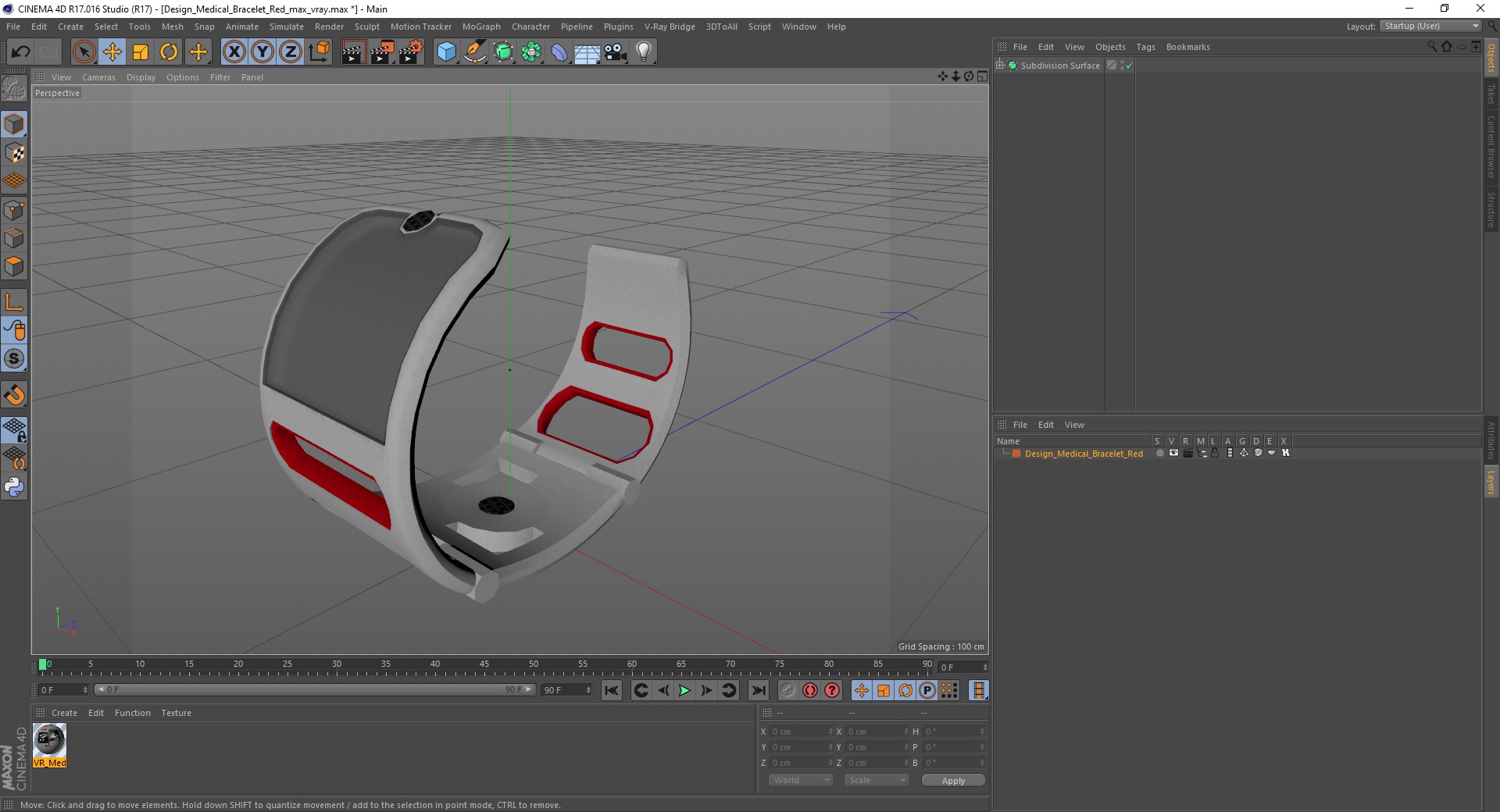The height and width of the screenshot is (812, 1500).
Task: Toggle Z-axis lock
Action: 291,52
